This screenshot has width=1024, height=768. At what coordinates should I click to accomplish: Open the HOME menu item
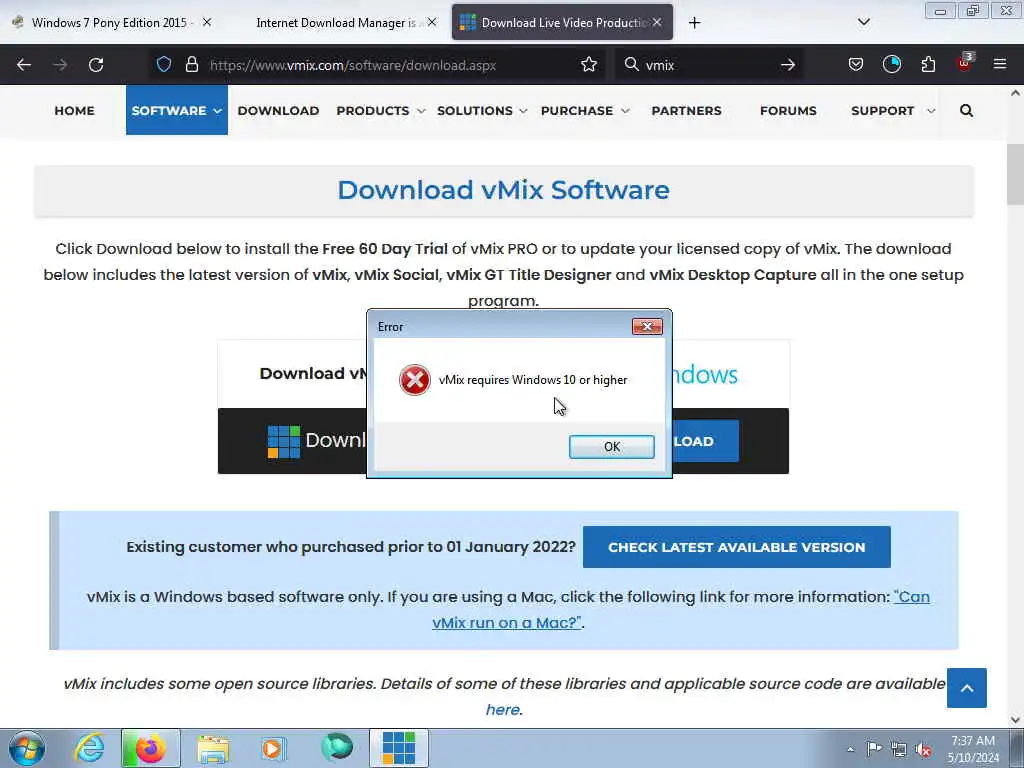[x=74, y=110]
